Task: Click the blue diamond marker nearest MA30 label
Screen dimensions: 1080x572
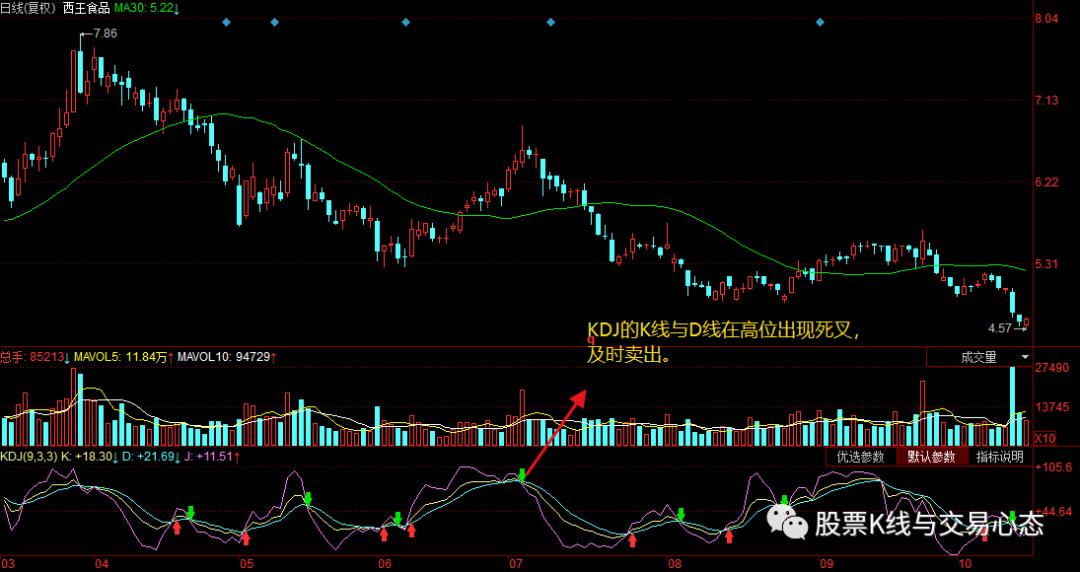Action: coord(227,23)
